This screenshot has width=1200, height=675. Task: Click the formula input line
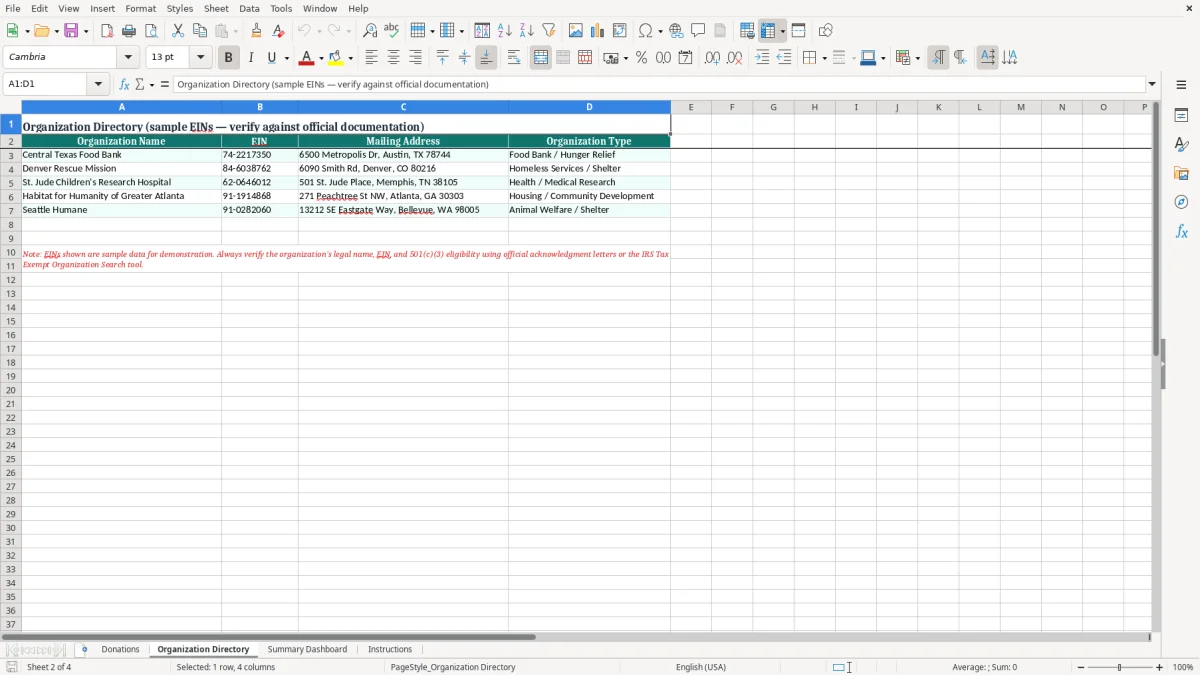[x=659, y=85]
